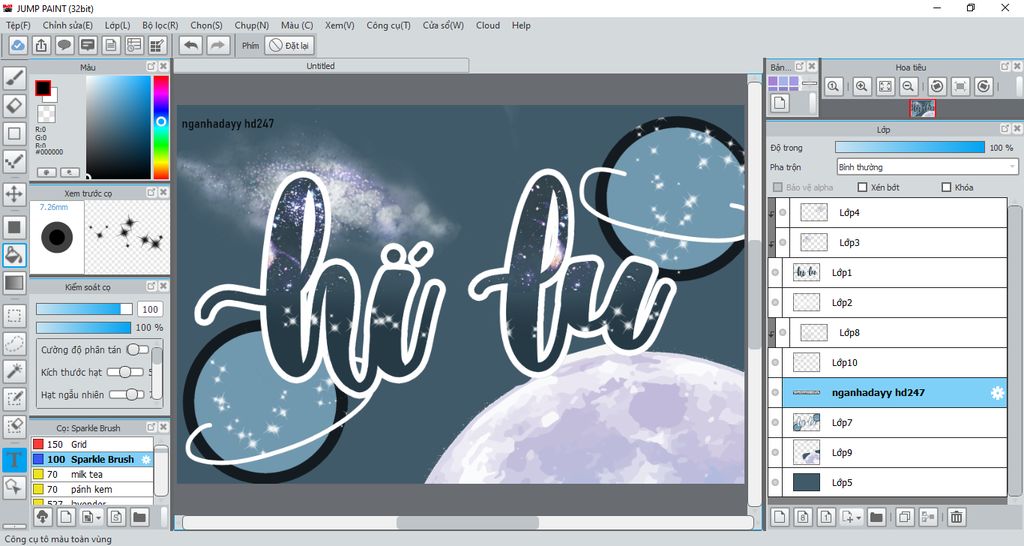
Task: Toggle the Xén bớt checkbox
Action: (x=862, y=187)
